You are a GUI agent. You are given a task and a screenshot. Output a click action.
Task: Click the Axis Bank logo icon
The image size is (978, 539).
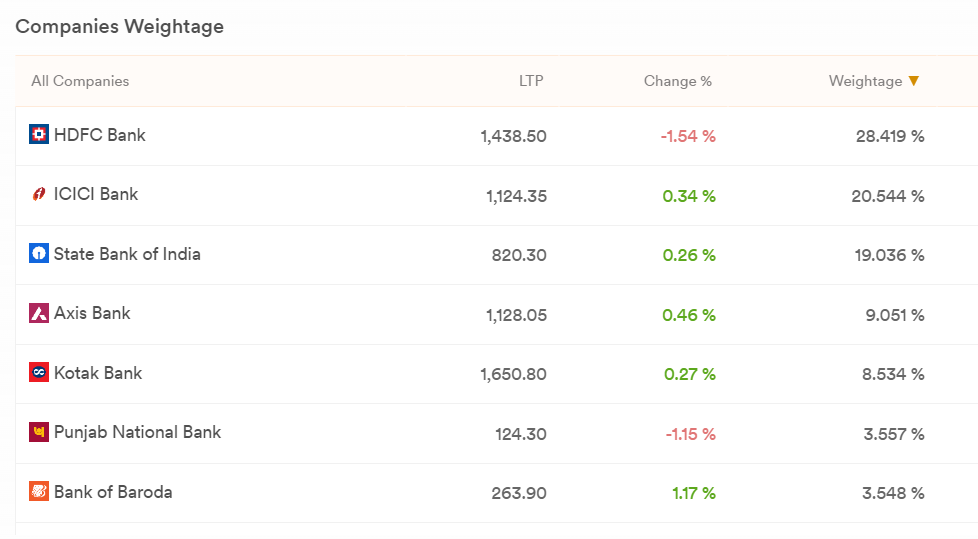click(x=39, y=313)
